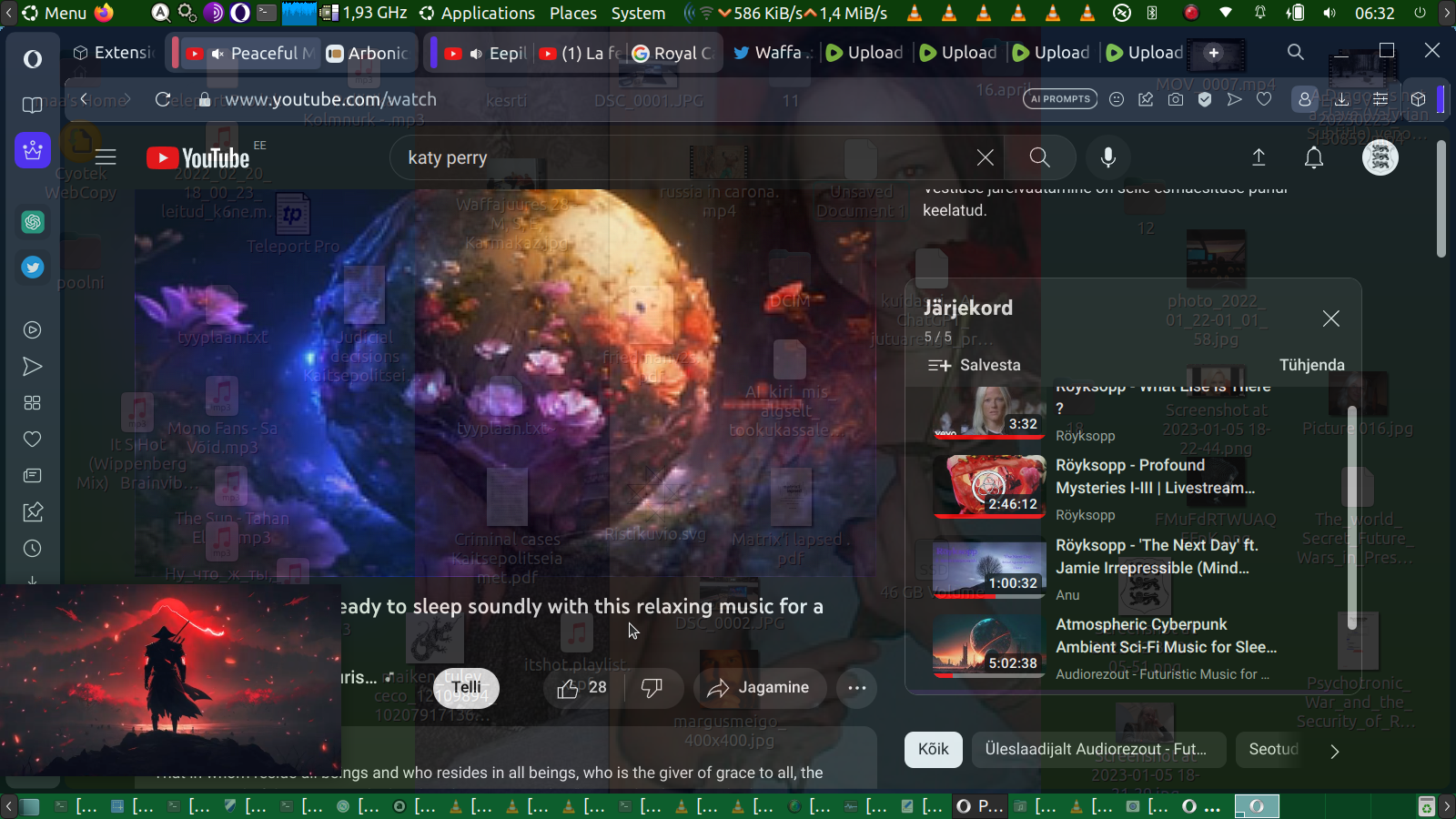Open the extensions cube icon

pyautogui.click(x=1418, y=99)
